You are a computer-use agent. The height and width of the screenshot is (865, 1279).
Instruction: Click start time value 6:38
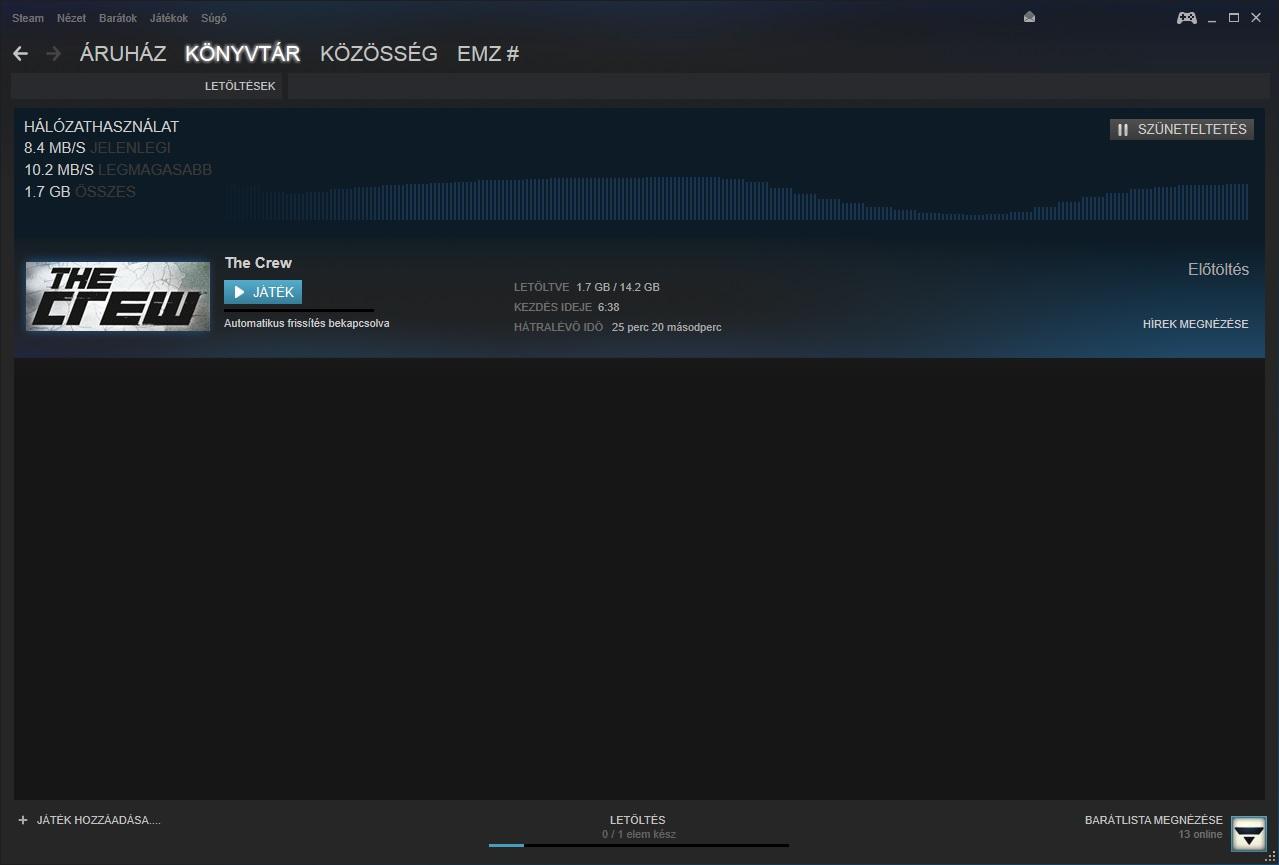tap(609, 307)
